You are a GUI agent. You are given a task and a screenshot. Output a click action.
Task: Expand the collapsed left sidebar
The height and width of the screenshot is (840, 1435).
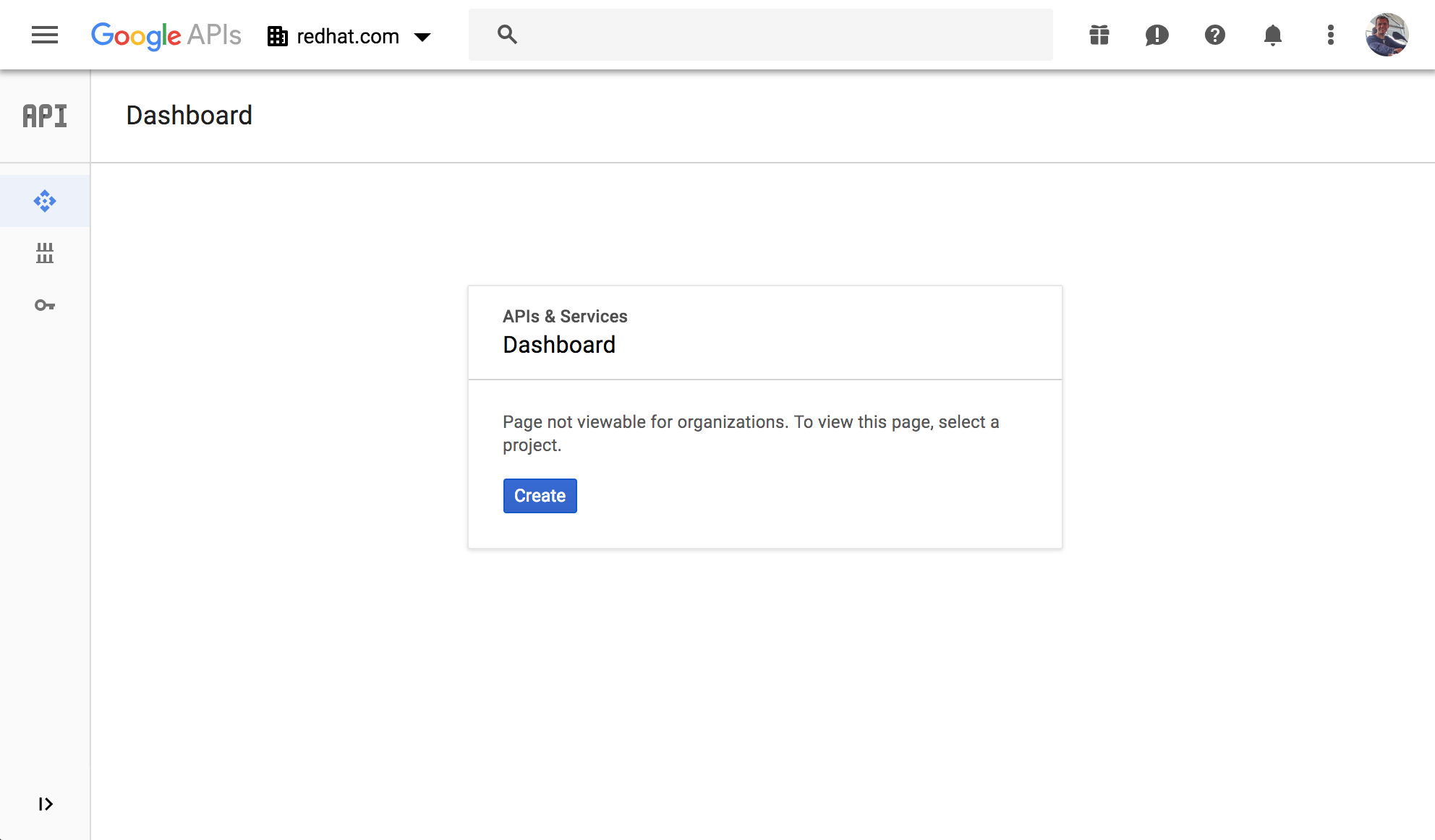(x=45, y=804)
